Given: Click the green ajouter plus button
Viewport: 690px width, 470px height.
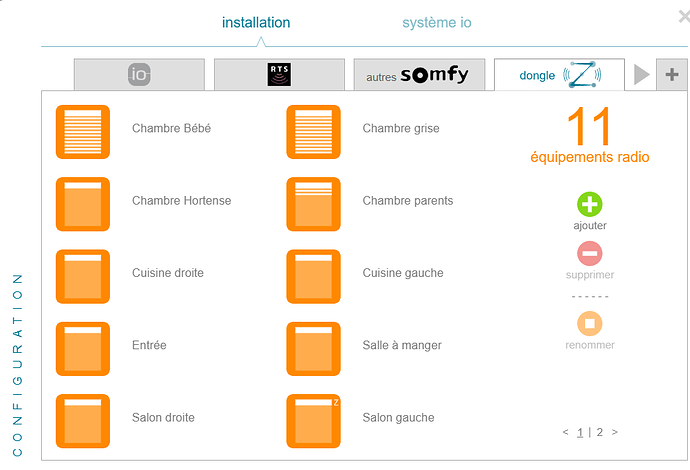Looking at the screenshot, I should [x=590, y=204].
